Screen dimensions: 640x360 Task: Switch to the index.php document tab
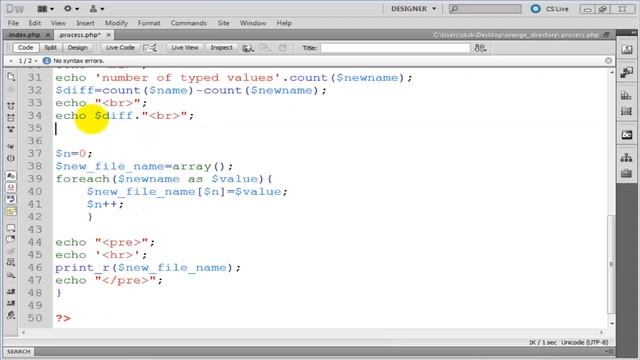[x=24, y=35]
